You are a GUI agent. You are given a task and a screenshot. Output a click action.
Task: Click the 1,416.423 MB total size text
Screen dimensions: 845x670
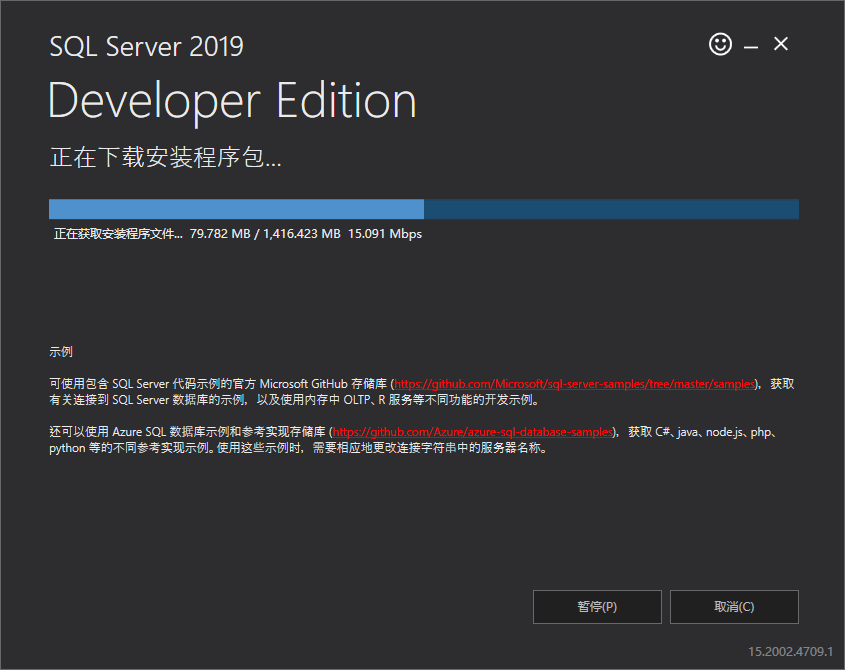(302, 234)
